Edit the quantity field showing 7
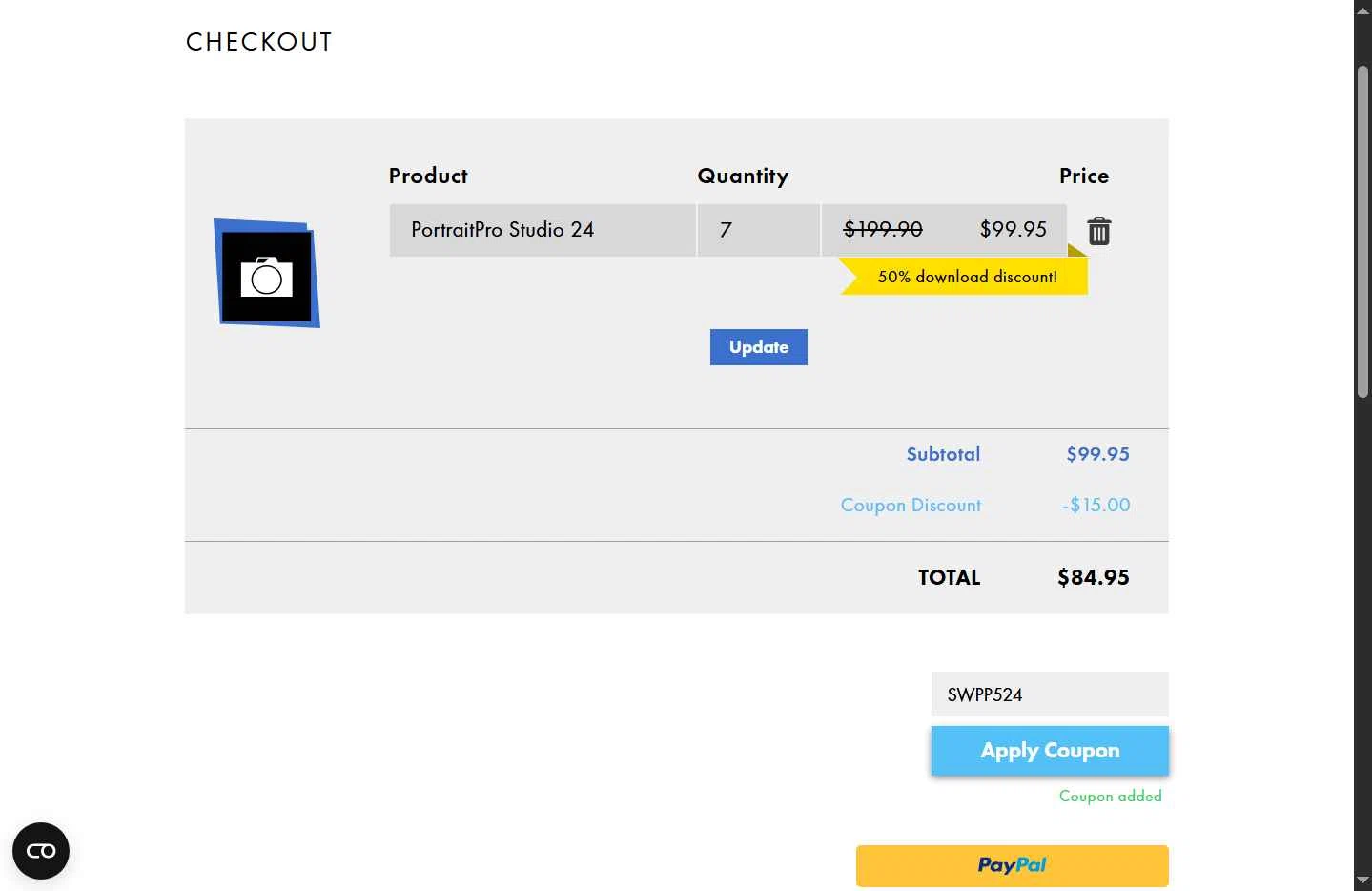Image resolution: width=1372 pixels, height=891 pixels. pyautogui.click(x=759, y=230)
